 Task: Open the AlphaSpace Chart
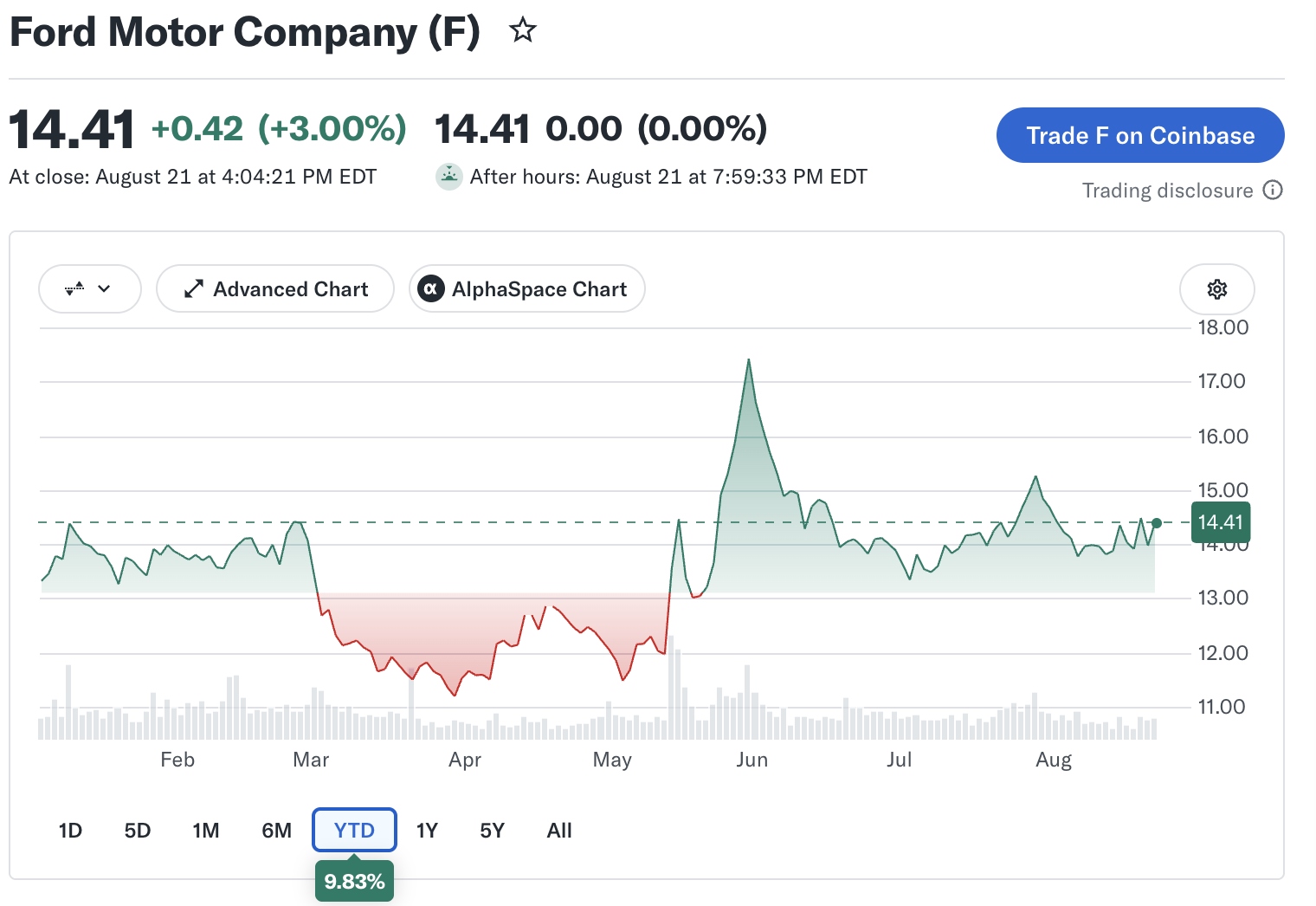click(x=527, y=288)
